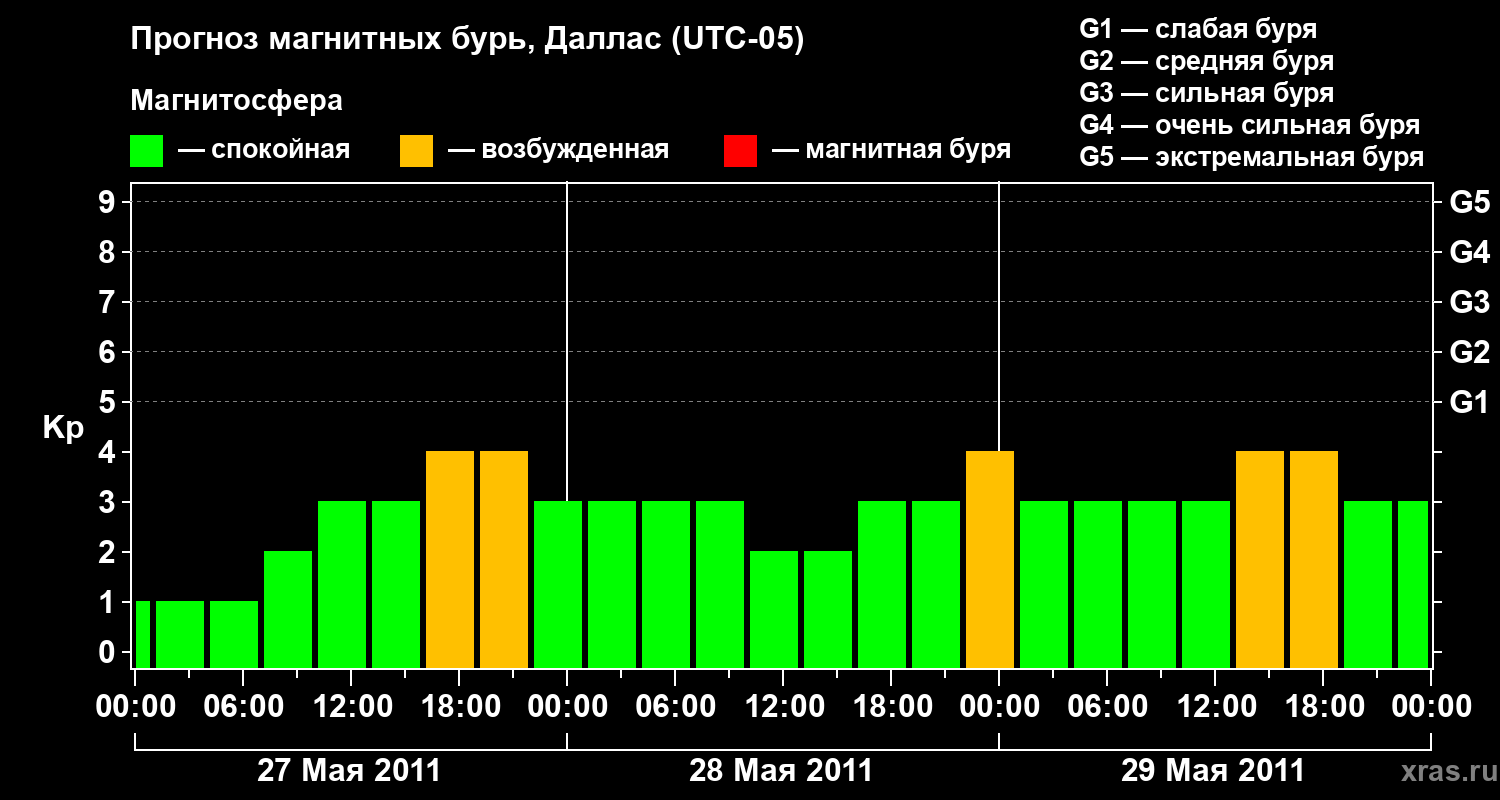Image resolution: width=1500 pixels, height=800 pixels.
Task: Click '18:00' time label under 28 Мая
Action: (895, 707)
